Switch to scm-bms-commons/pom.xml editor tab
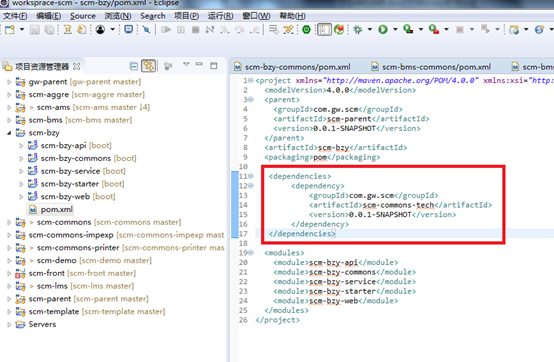 click(x=436, y=67)
